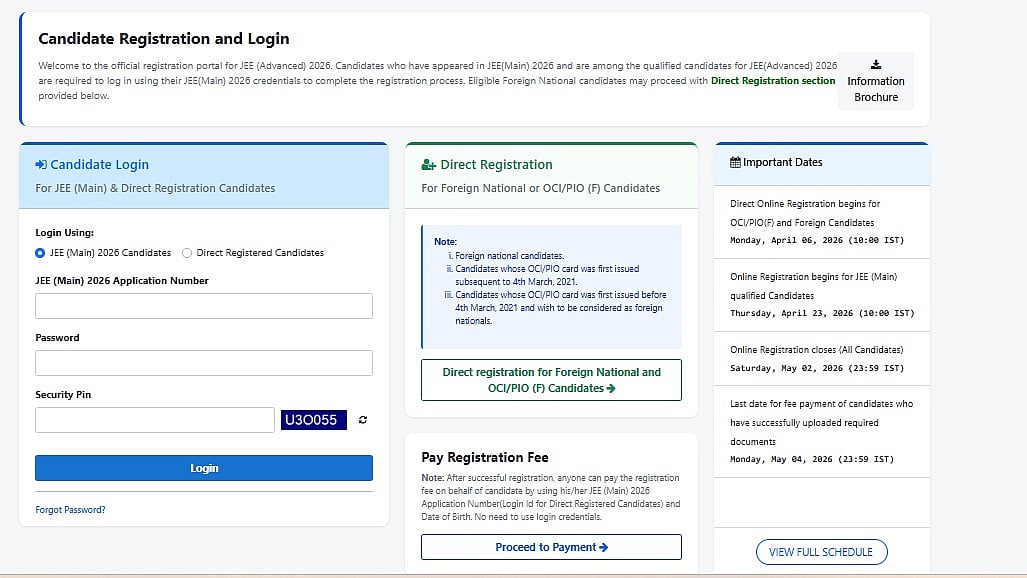Click the Proceed to Payment button text

pyautogui.click(x=545, y=547)
